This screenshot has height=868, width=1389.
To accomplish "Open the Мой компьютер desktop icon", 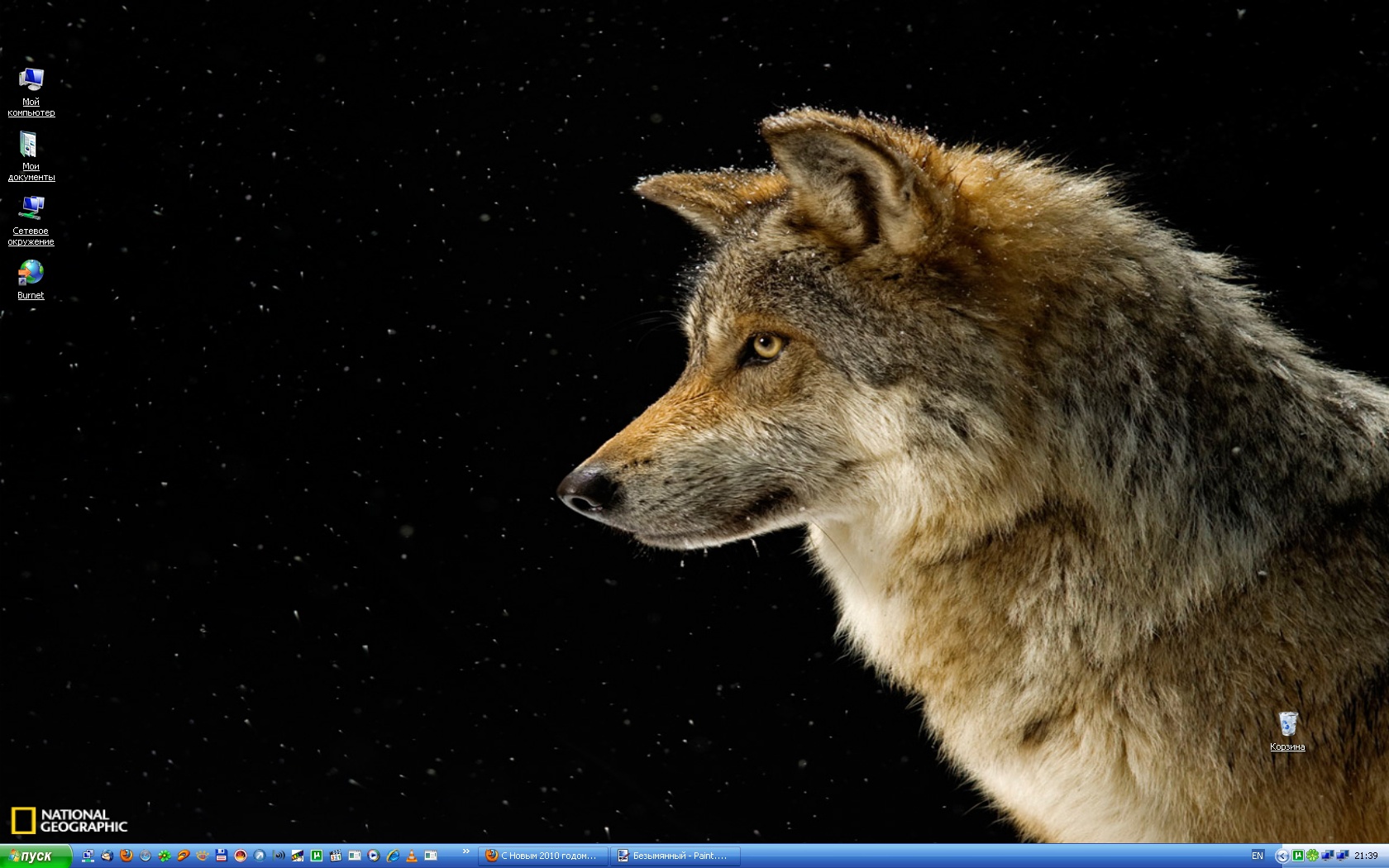I will coord(31,80).
